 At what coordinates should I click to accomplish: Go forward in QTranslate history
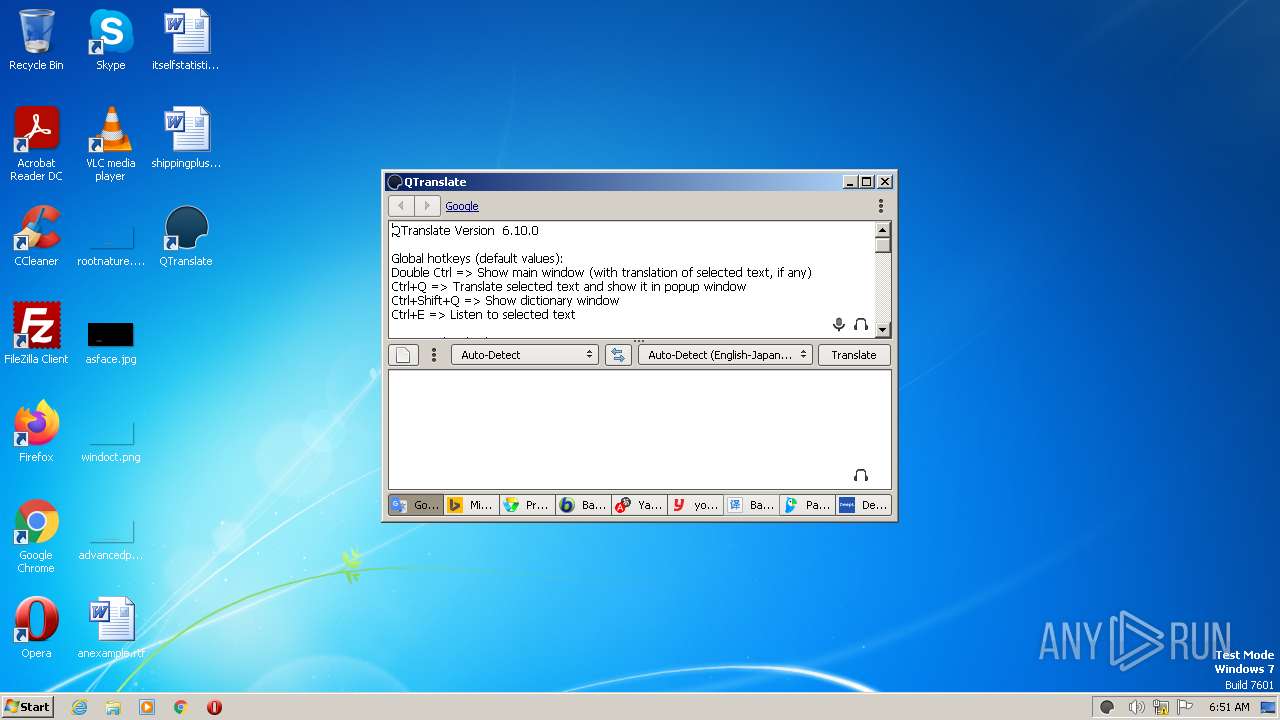427,206
